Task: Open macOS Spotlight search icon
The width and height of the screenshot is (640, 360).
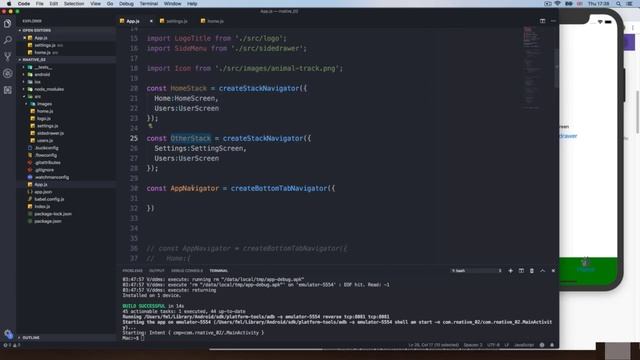Action: pos(619,4)
